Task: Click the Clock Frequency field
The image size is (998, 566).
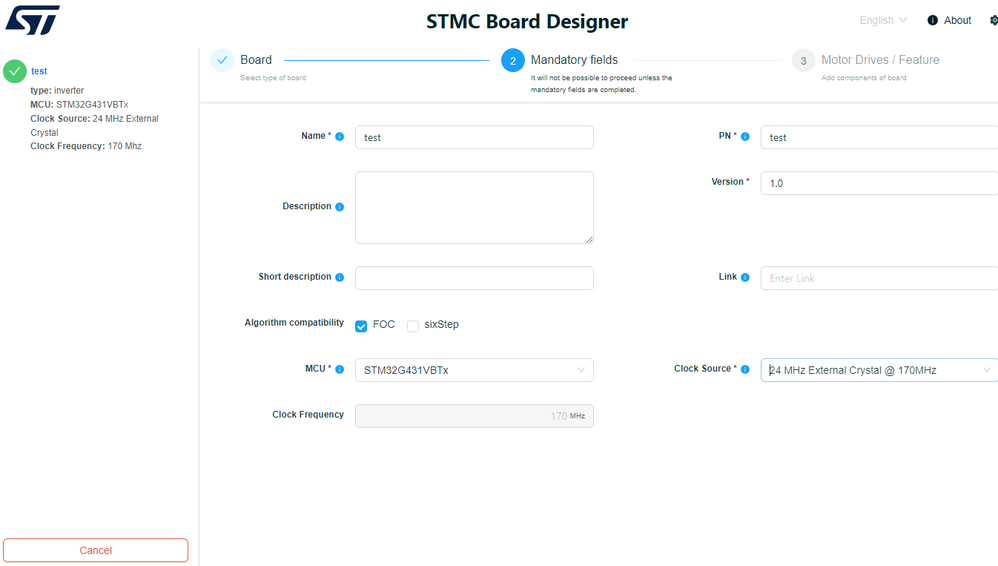Action: [474, 416]
